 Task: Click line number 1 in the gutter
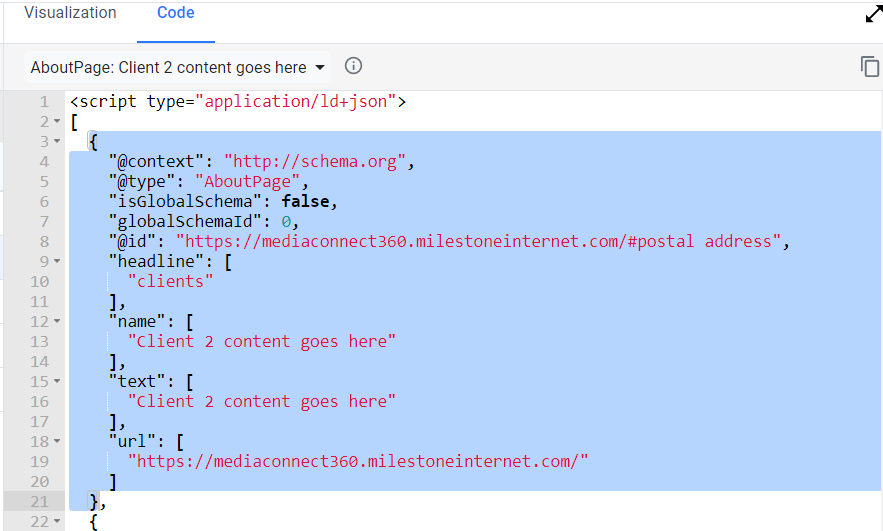click(x=44, y=102)
